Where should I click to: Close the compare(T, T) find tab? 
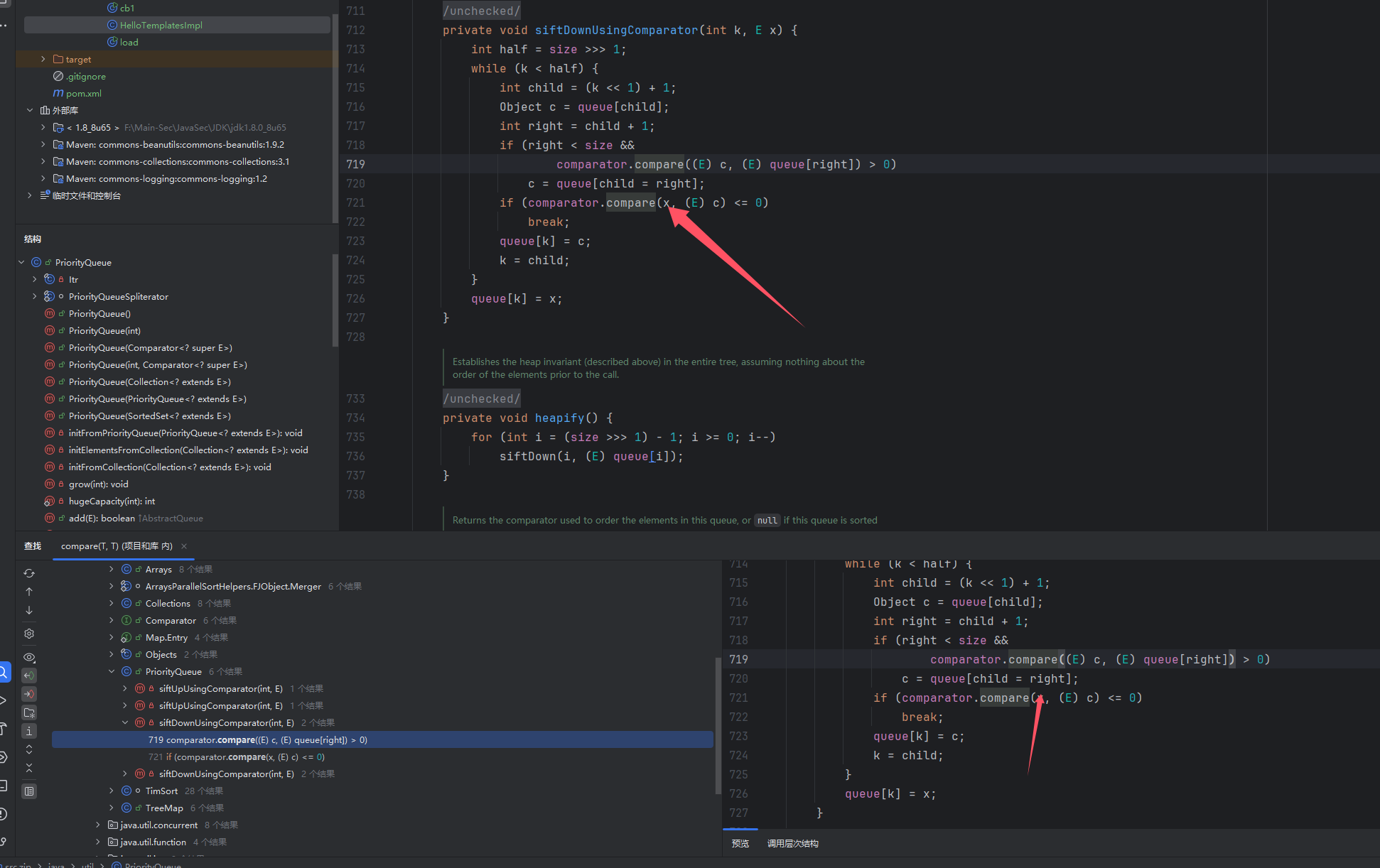point(184,546)
